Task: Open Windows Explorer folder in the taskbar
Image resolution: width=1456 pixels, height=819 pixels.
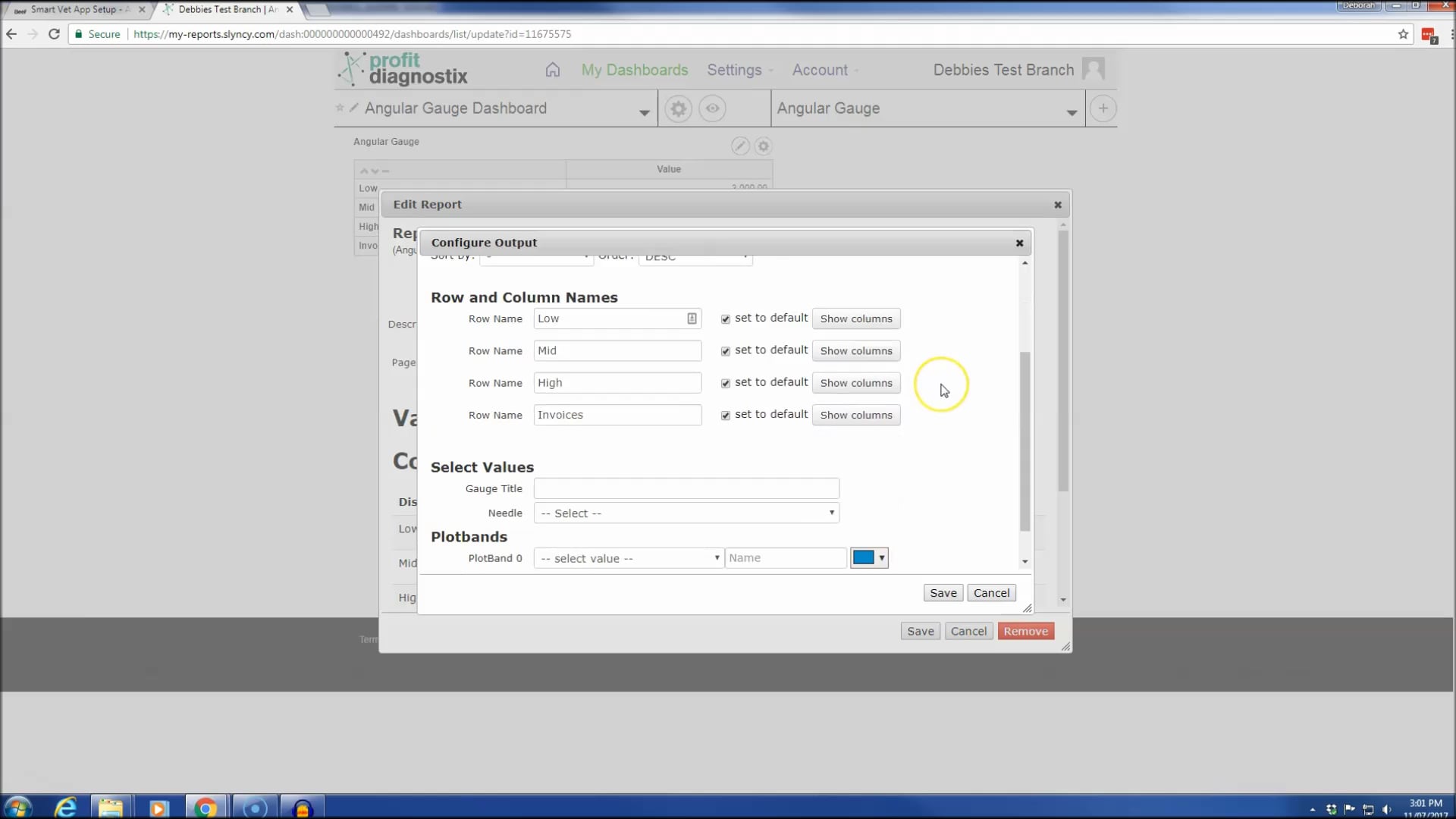Action: (x=111, y=808)
